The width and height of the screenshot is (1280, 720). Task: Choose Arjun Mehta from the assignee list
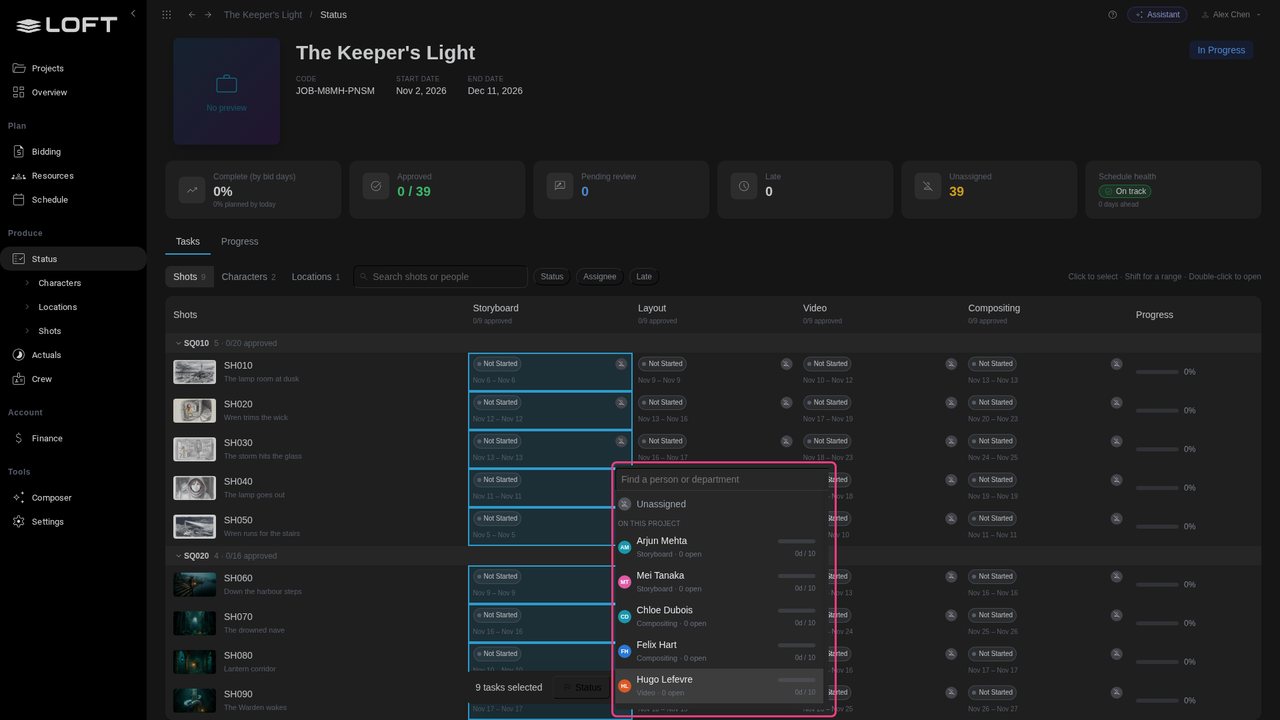pyautogui.click(x=718, y=547)
